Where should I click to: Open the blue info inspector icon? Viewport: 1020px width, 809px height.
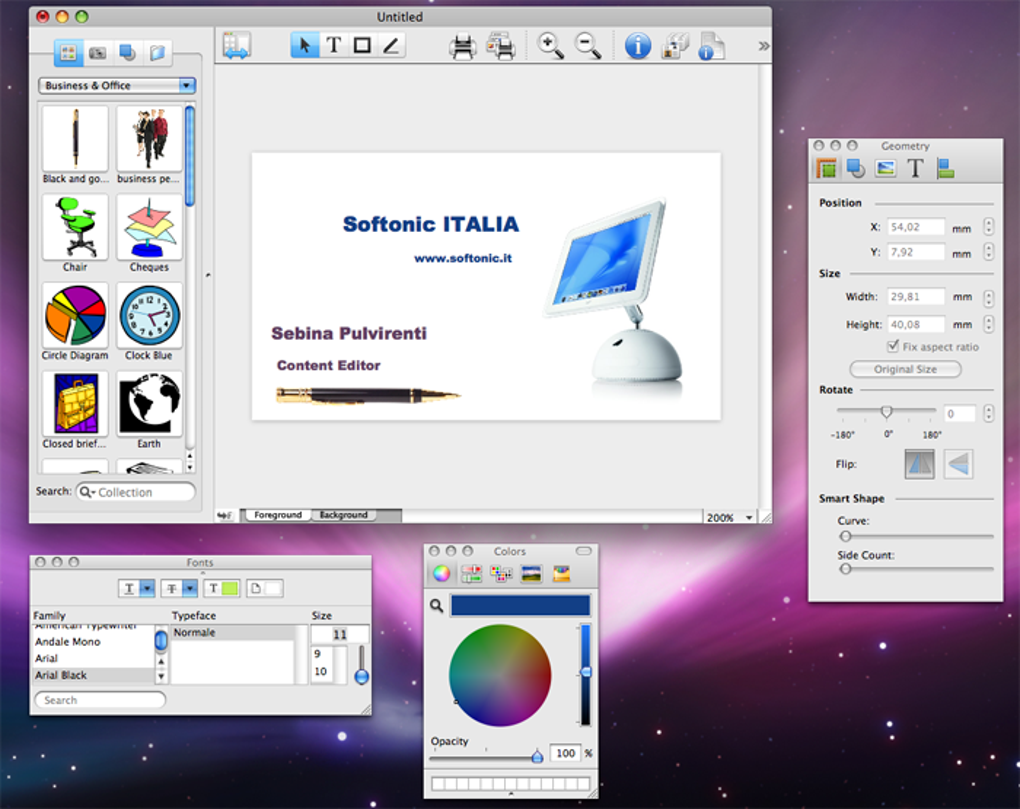638,46
